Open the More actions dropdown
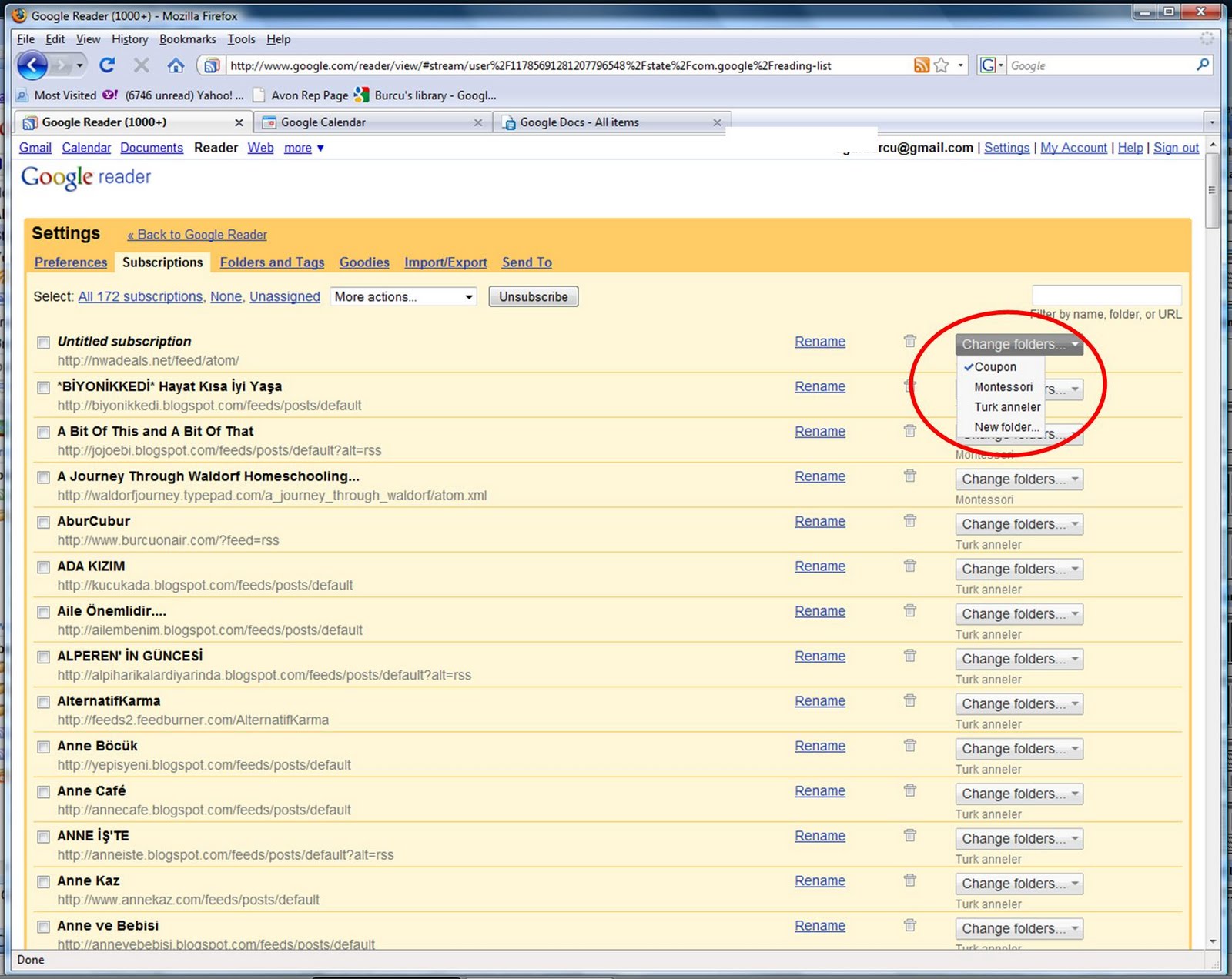Screen dimensions: 1232x979 point(403,297)
